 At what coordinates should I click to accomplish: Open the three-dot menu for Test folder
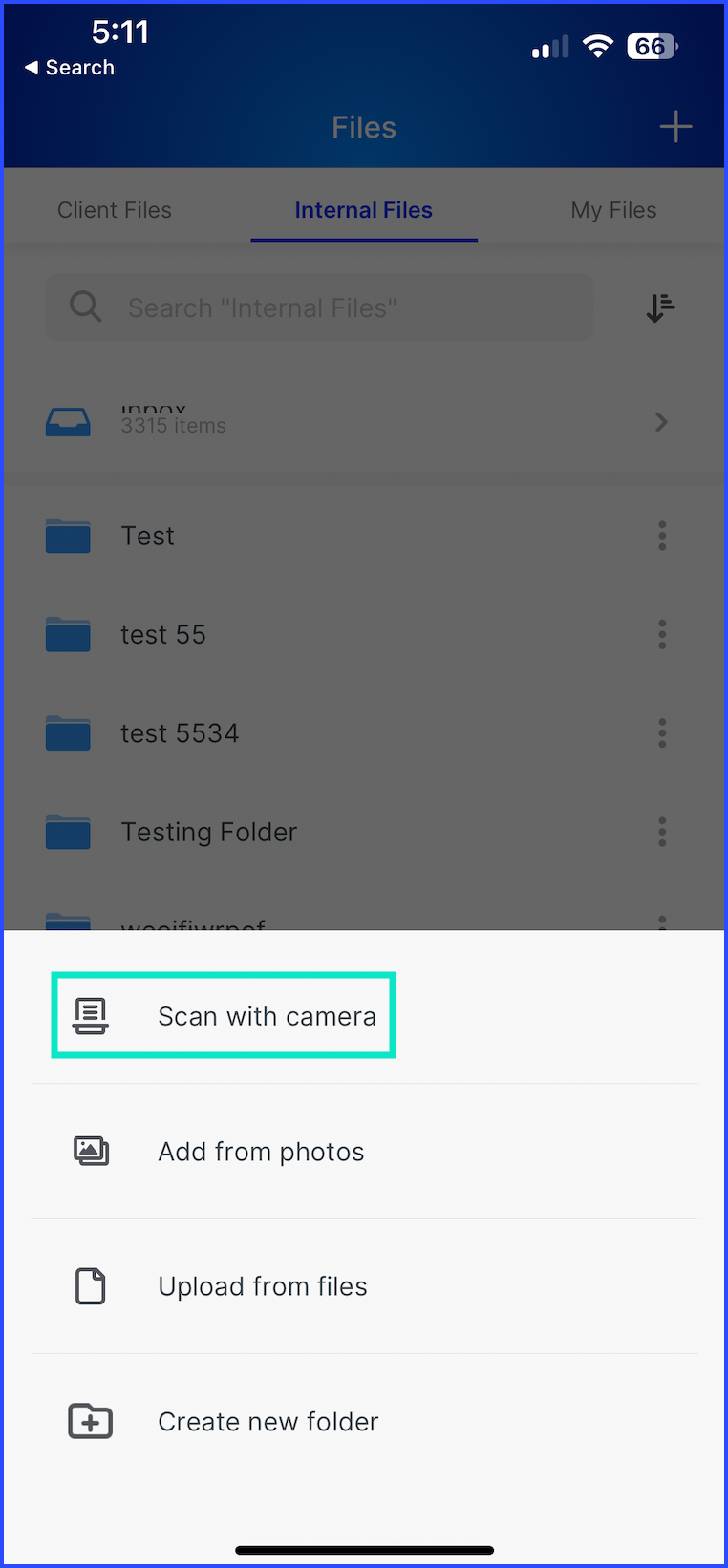click(x=662, y=536)
